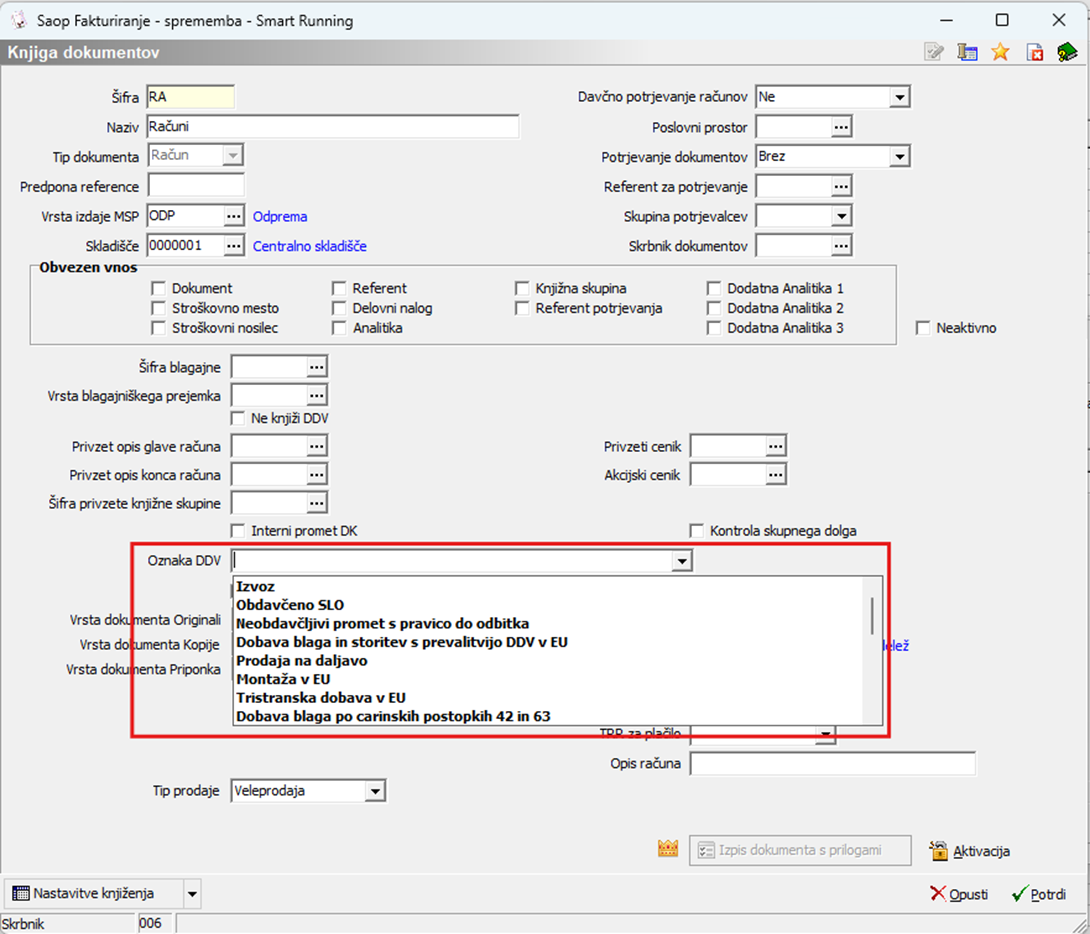
Task: Open lookup for Vrsta izdaje MSP
Action: pos(234,216)
